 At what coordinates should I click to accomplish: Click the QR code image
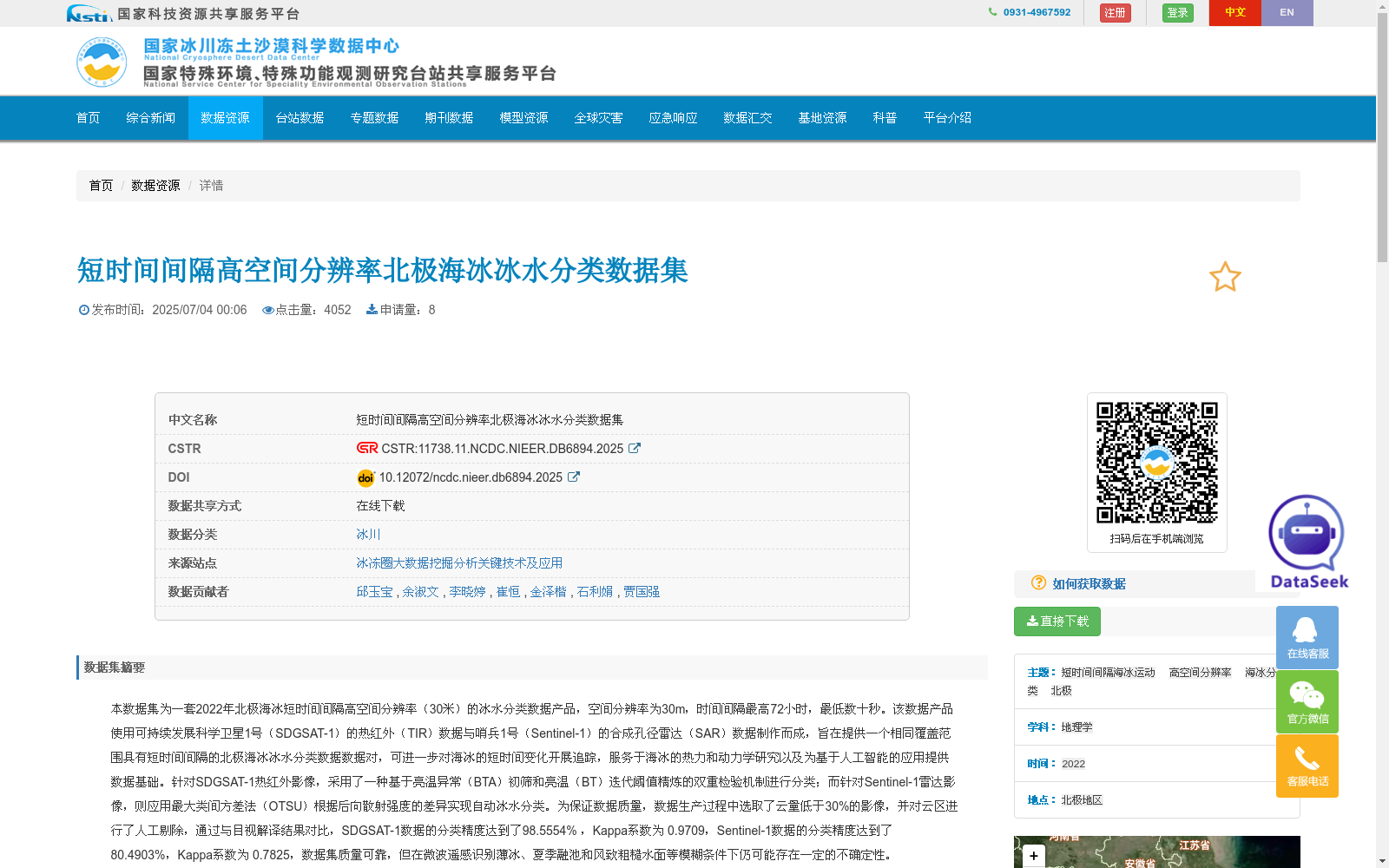pyautogui.click(x=1156, y=463)
